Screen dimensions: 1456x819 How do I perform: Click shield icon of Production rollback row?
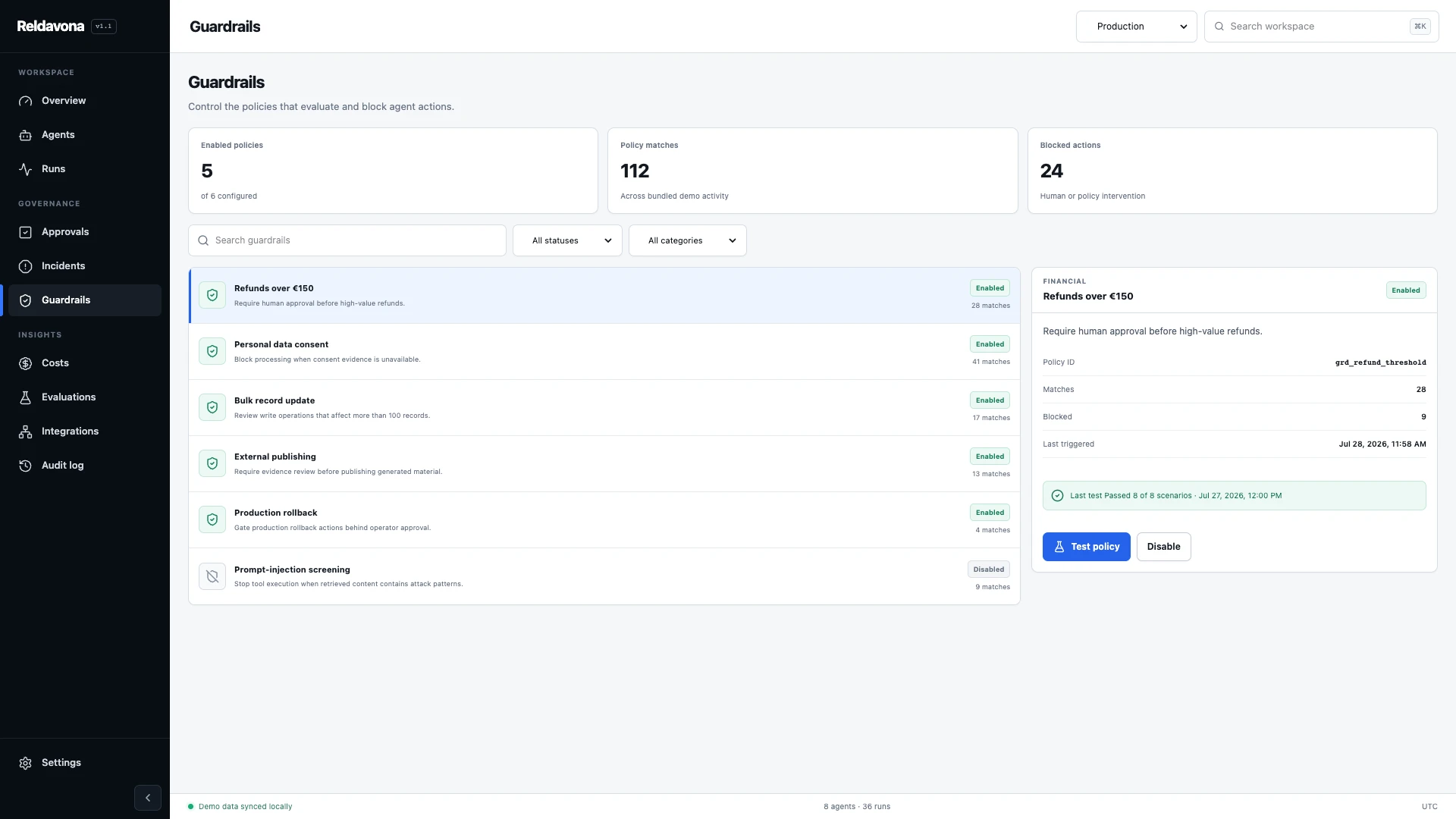click(x=212, y=519)
